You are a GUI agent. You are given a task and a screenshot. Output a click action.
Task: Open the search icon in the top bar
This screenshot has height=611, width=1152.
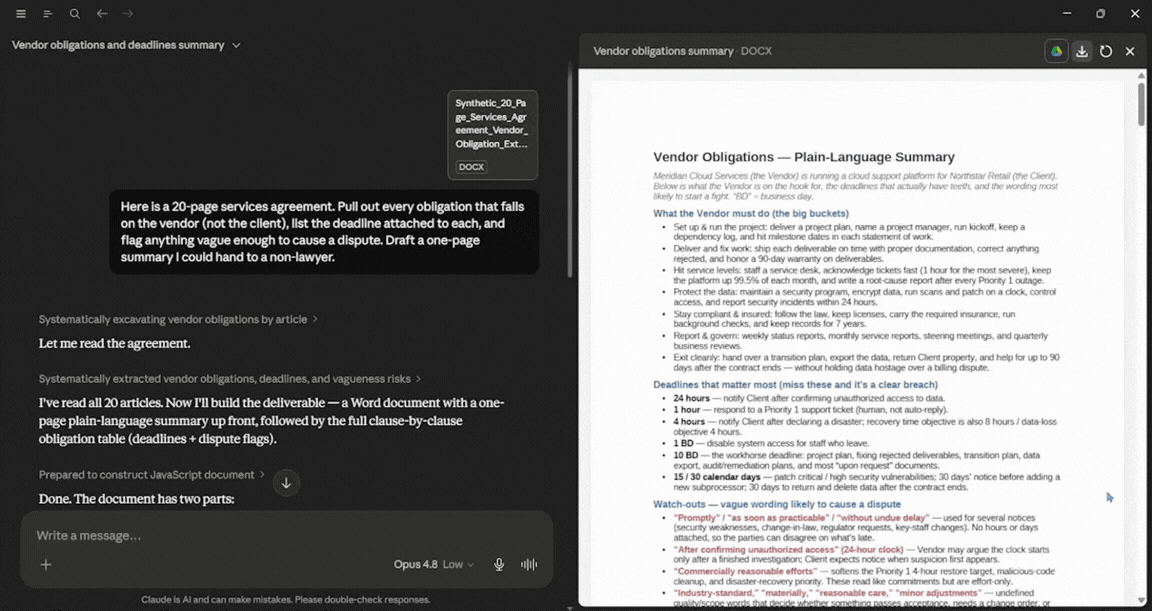[x=75, y=14]
